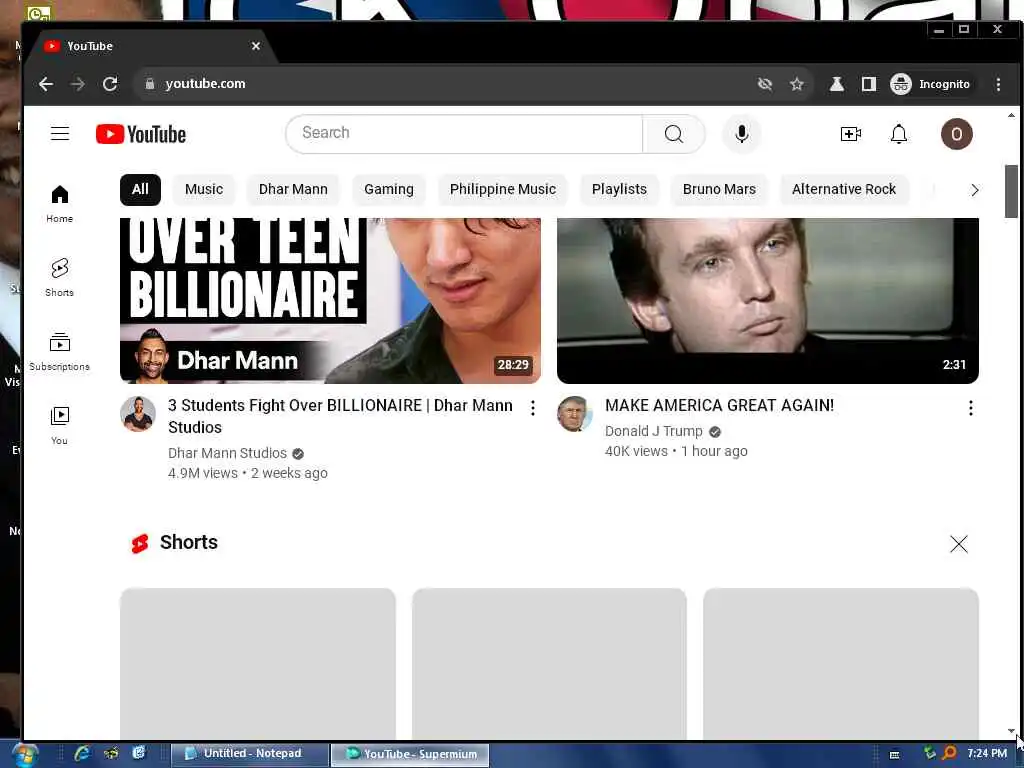The height and width of the screenshot is (768, 1024).
Task: Close the YouTube browser tab
Action: coord(256,46)
